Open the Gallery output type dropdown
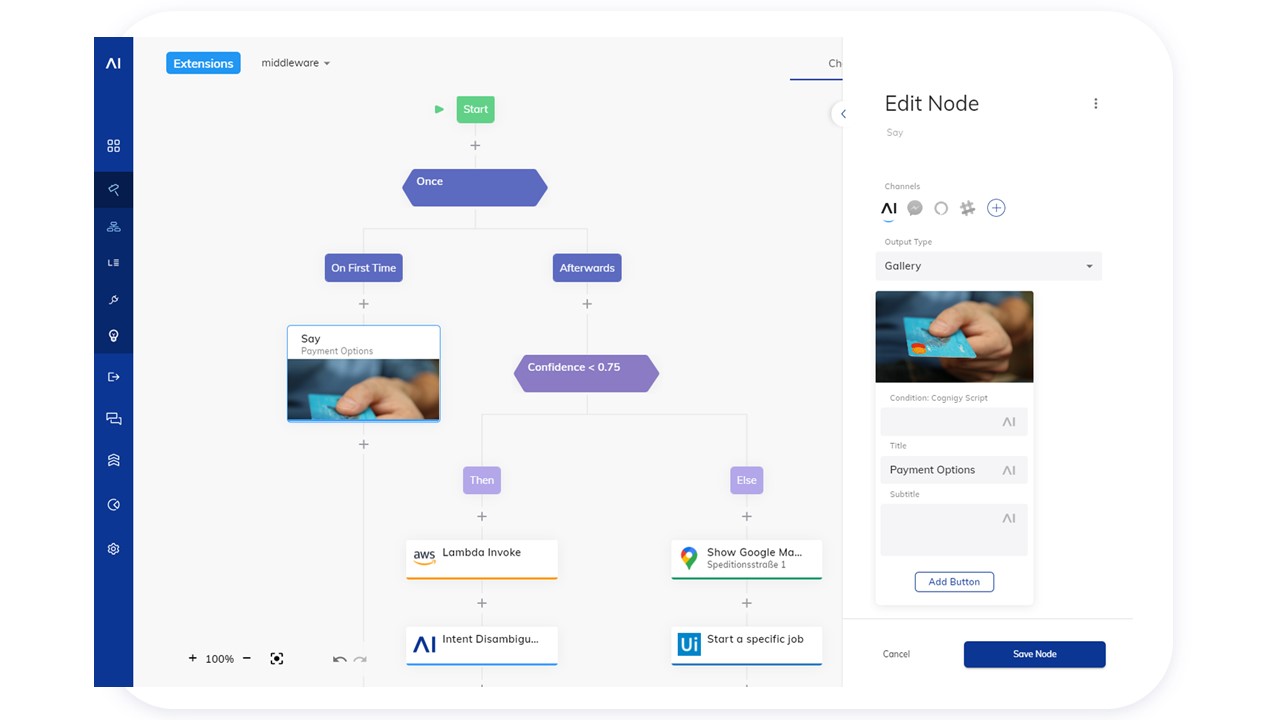This screenshot has width=1280, height=720. pyautogui.click(x=988, y=266)
